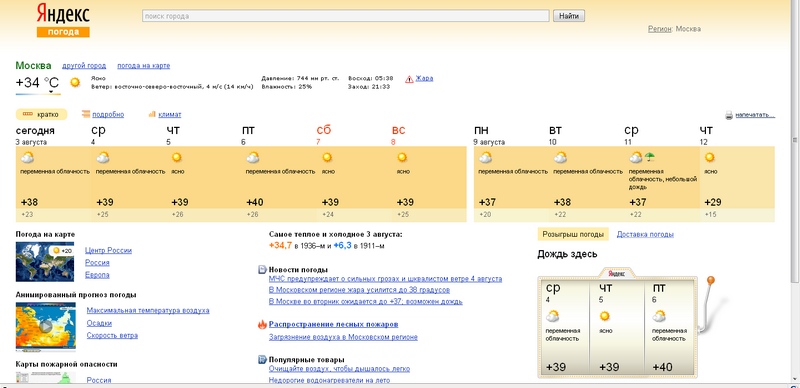
Task: Click the sunny icon for сб 7
Action: tap(327, 157)
